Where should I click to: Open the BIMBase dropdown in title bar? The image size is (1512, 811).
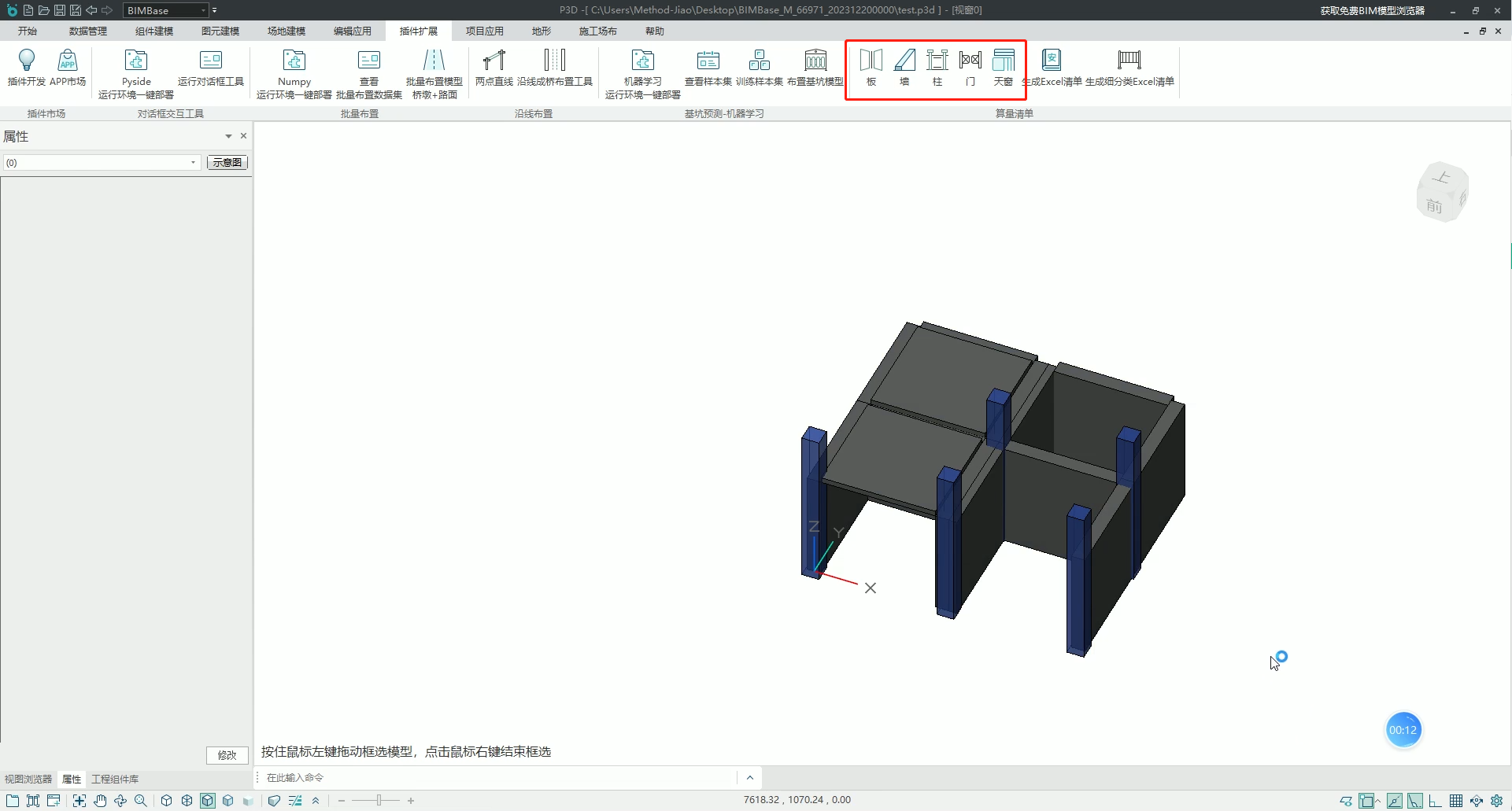coord(203,10)
